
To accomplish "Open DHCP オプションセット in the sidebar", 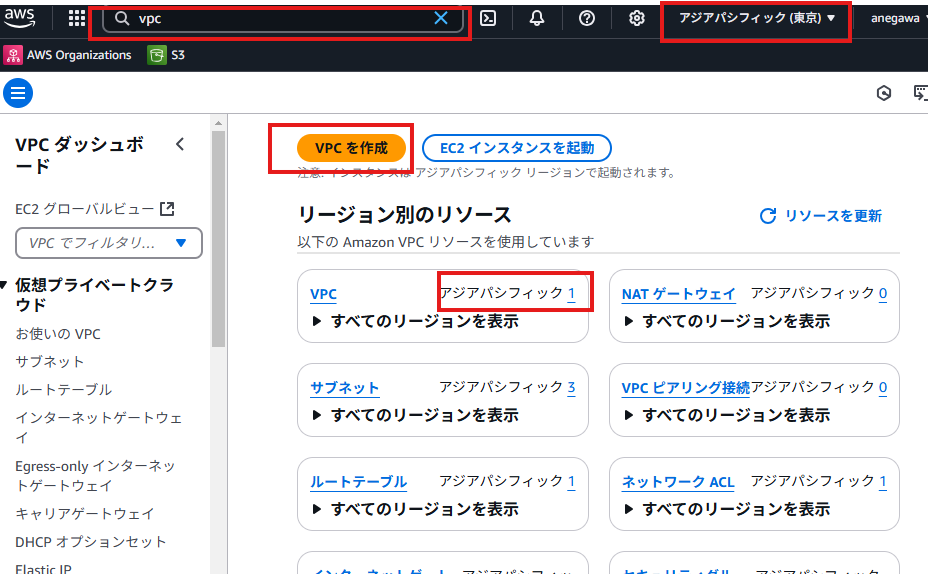I will coord(91,541).
